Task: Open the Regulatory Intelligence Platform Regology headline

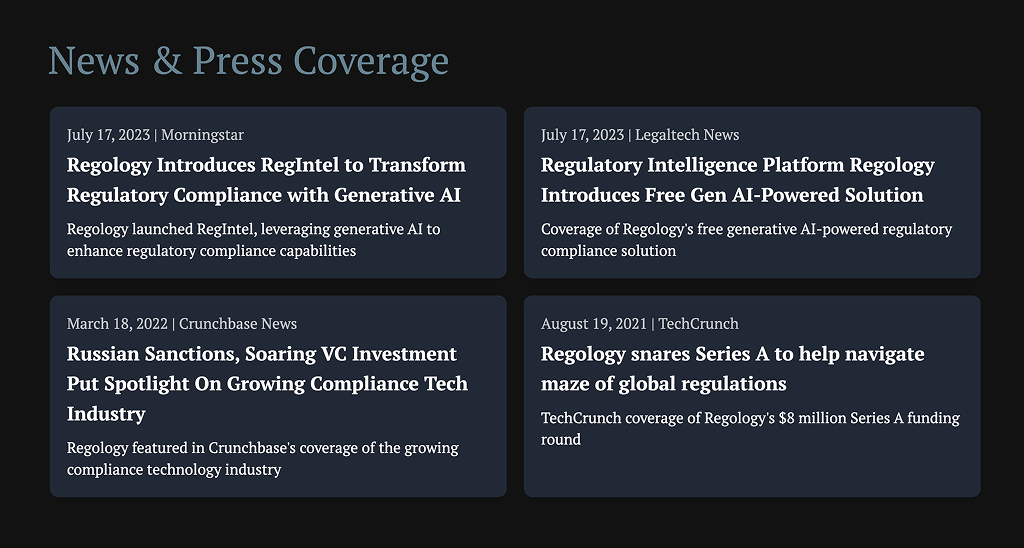Action: [x=737, y=180]
